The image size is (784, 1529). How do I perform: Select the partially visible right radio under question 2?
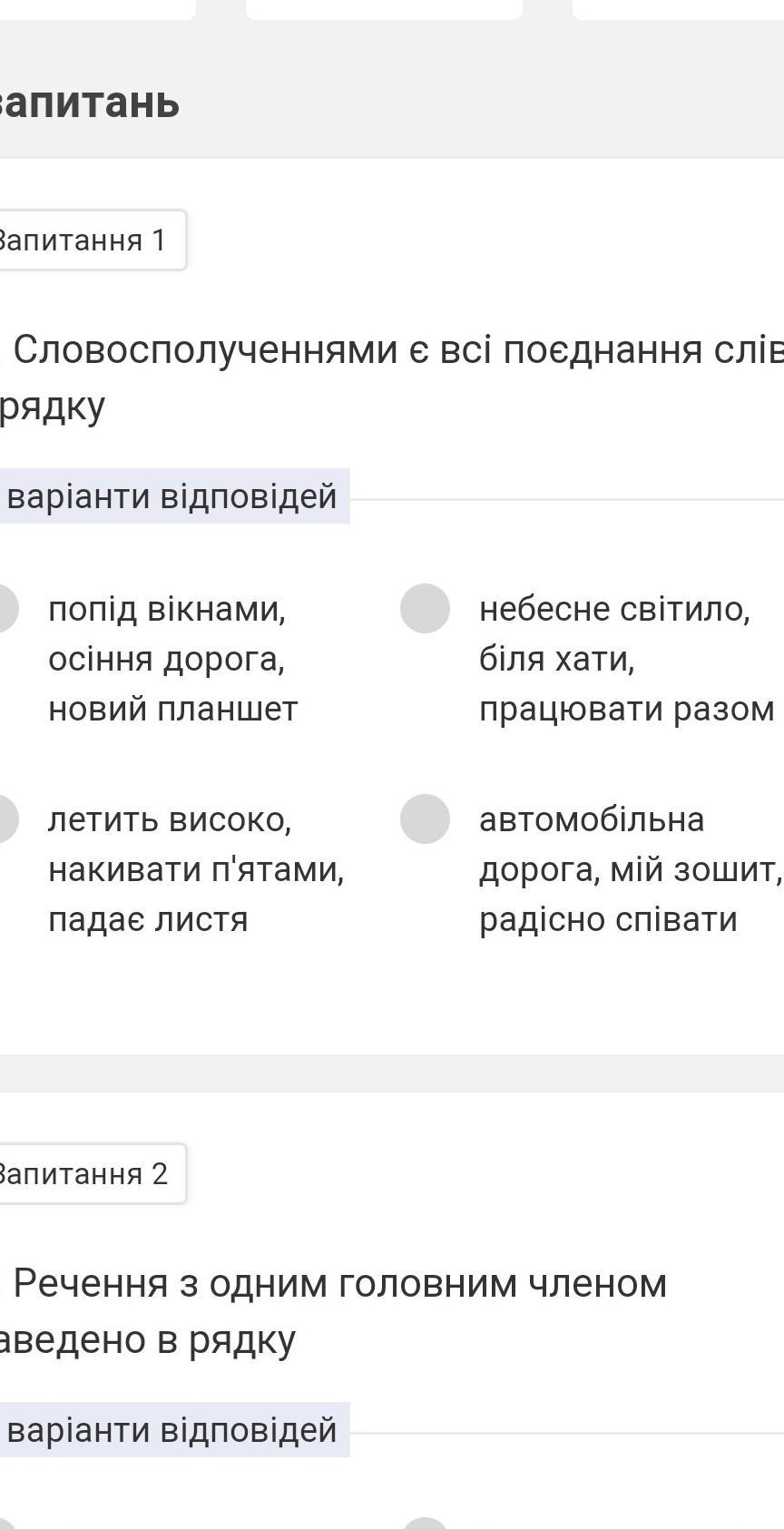point(425,1523)
